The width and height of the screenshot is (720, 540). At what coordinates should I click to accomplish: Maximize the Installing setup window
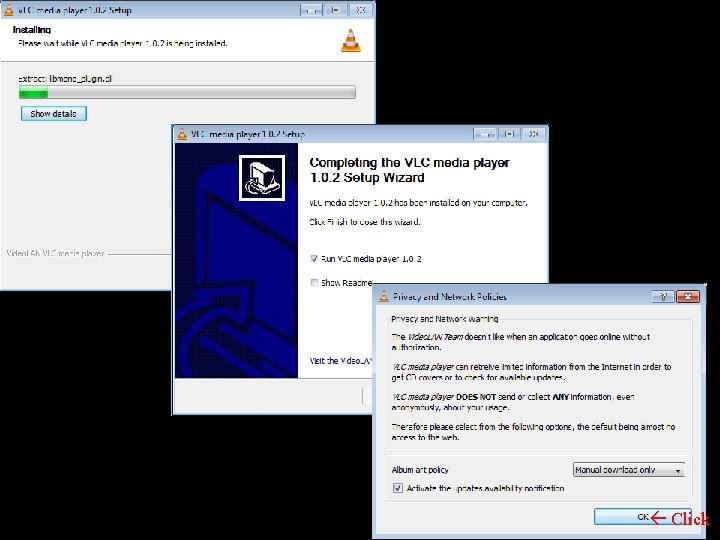pos(336,10)
